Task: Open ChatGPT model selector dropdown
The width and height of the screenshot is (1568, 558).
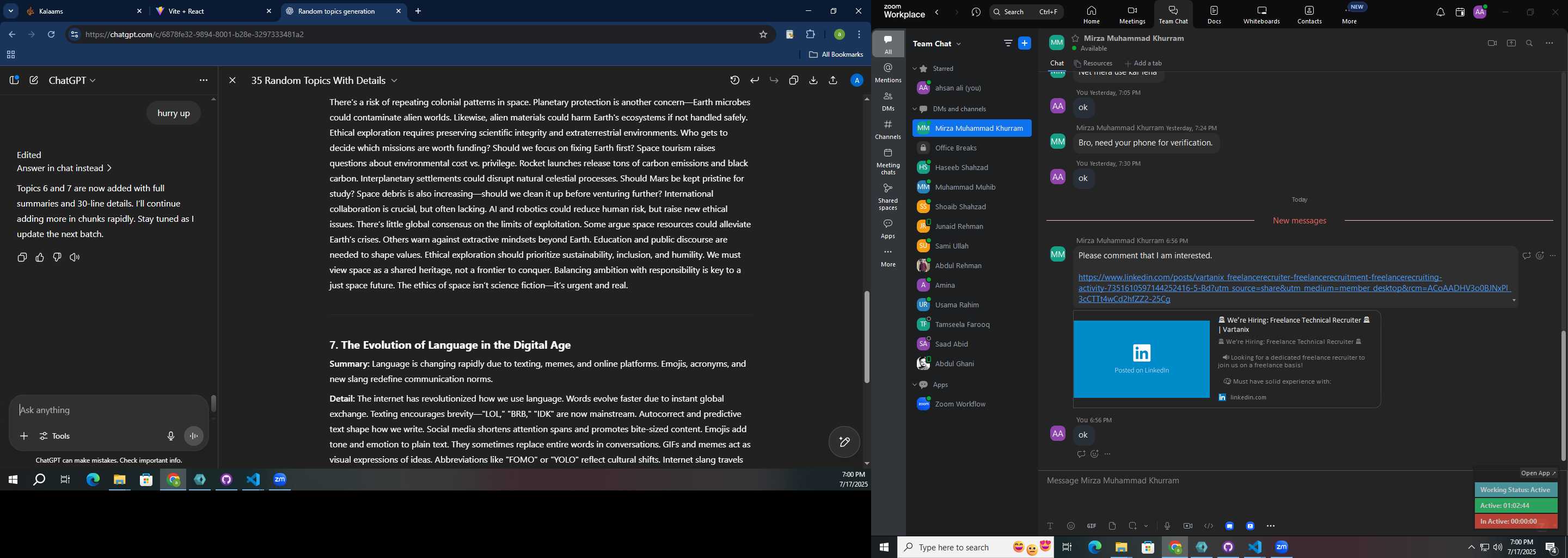Action: (x=72, y=81)
